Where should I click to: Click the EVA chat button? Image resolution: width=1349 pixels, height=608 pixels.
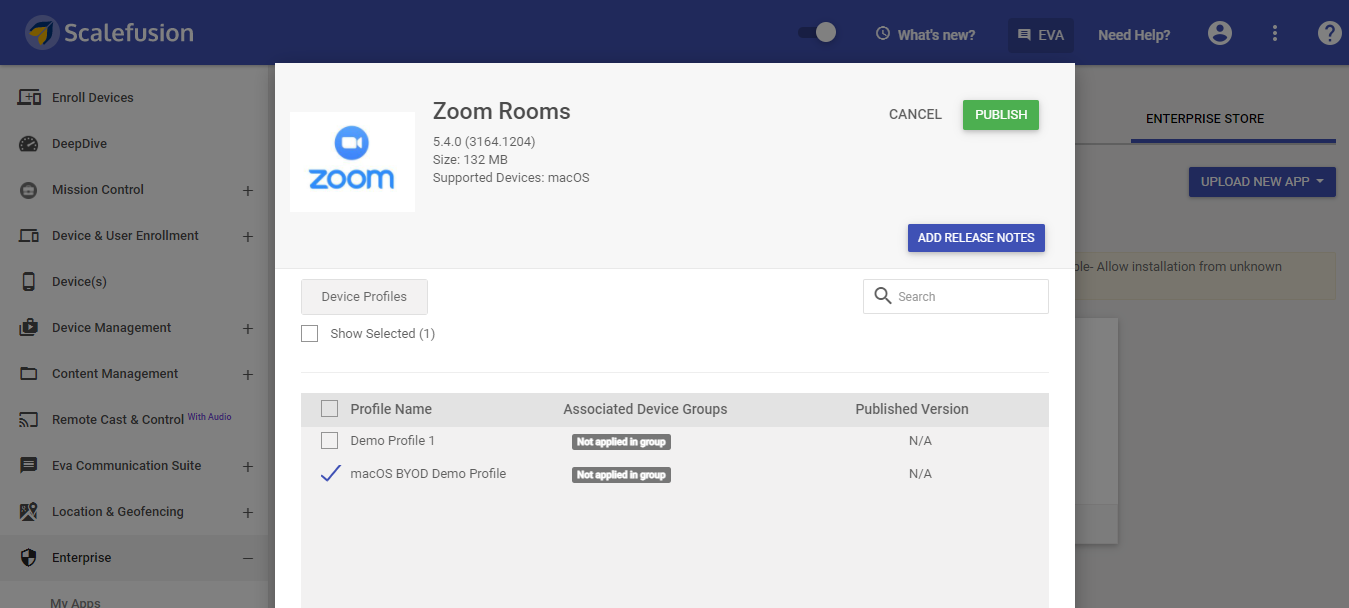[x=1040, y=34]
